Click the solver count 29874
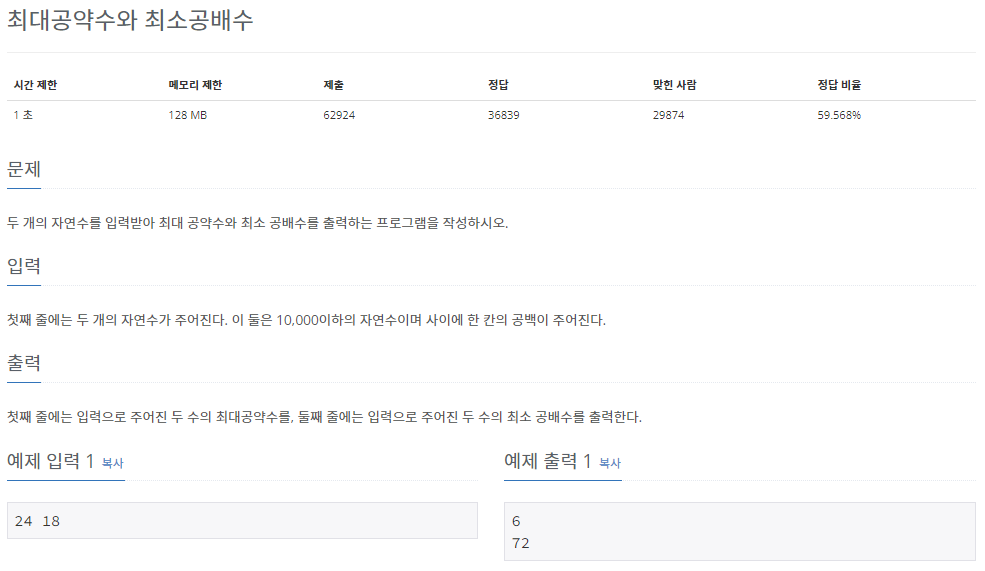985x571 pixels. pos(668,115)
